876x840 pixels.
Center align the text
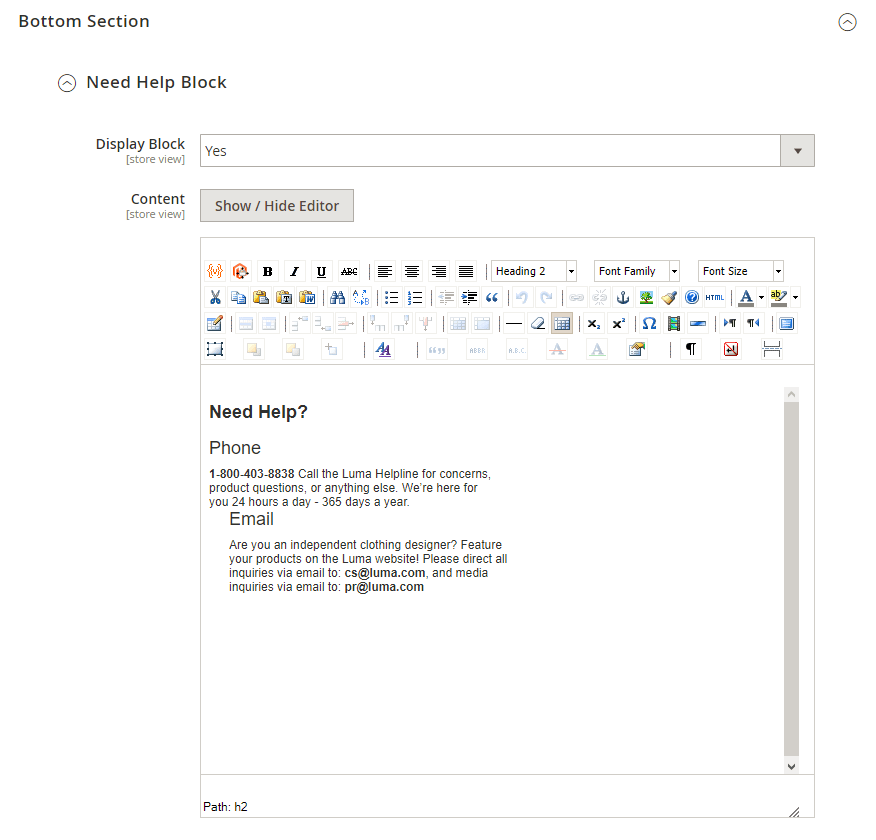tap(412, 271)
